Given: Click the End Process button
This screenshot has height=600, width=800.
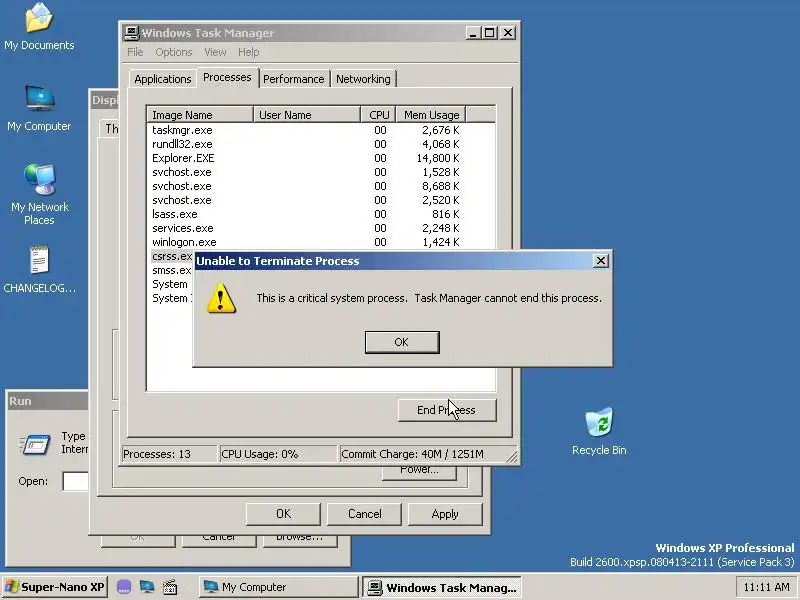Looking at the screenshot, I should (x=446, y=410).
